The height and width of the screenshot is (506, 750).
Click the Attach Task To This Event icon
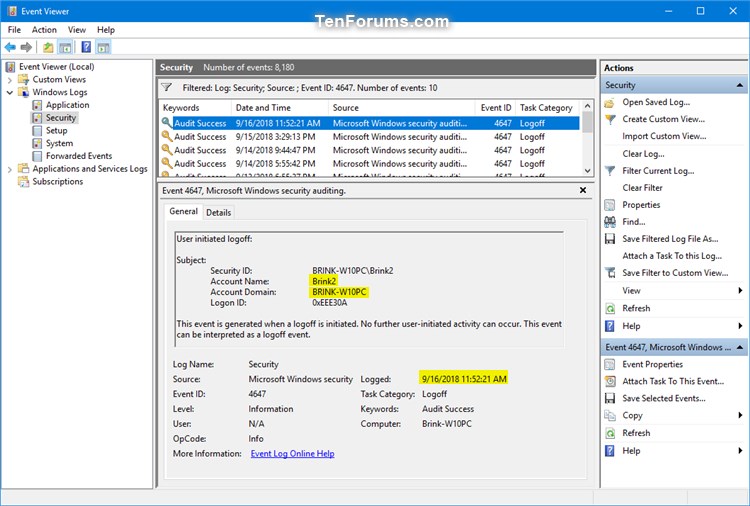click(x=610, y=381)
